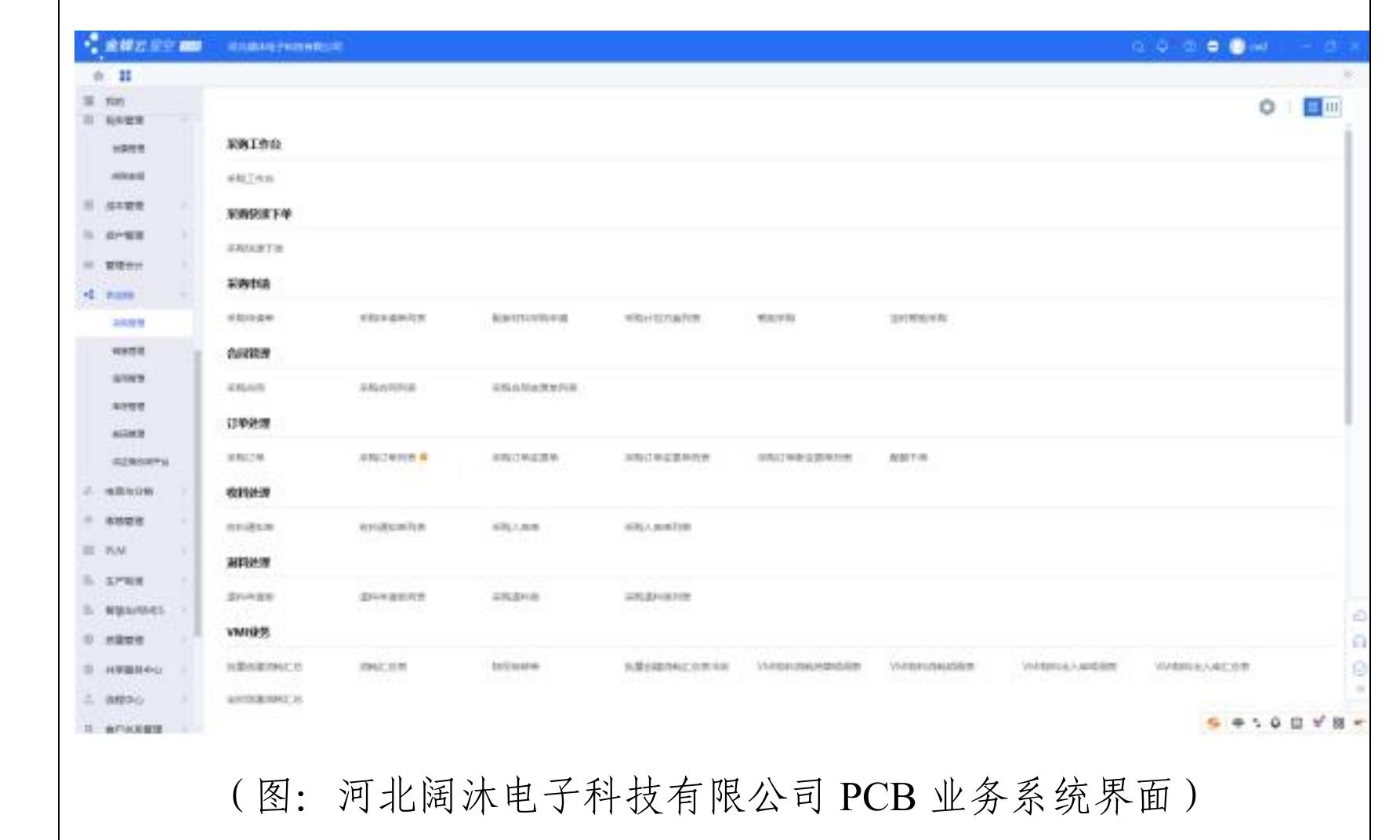Open 收料通知单 link
Image resolution: width=1400 pixels, height=840 pixels.
click(251, 527)
